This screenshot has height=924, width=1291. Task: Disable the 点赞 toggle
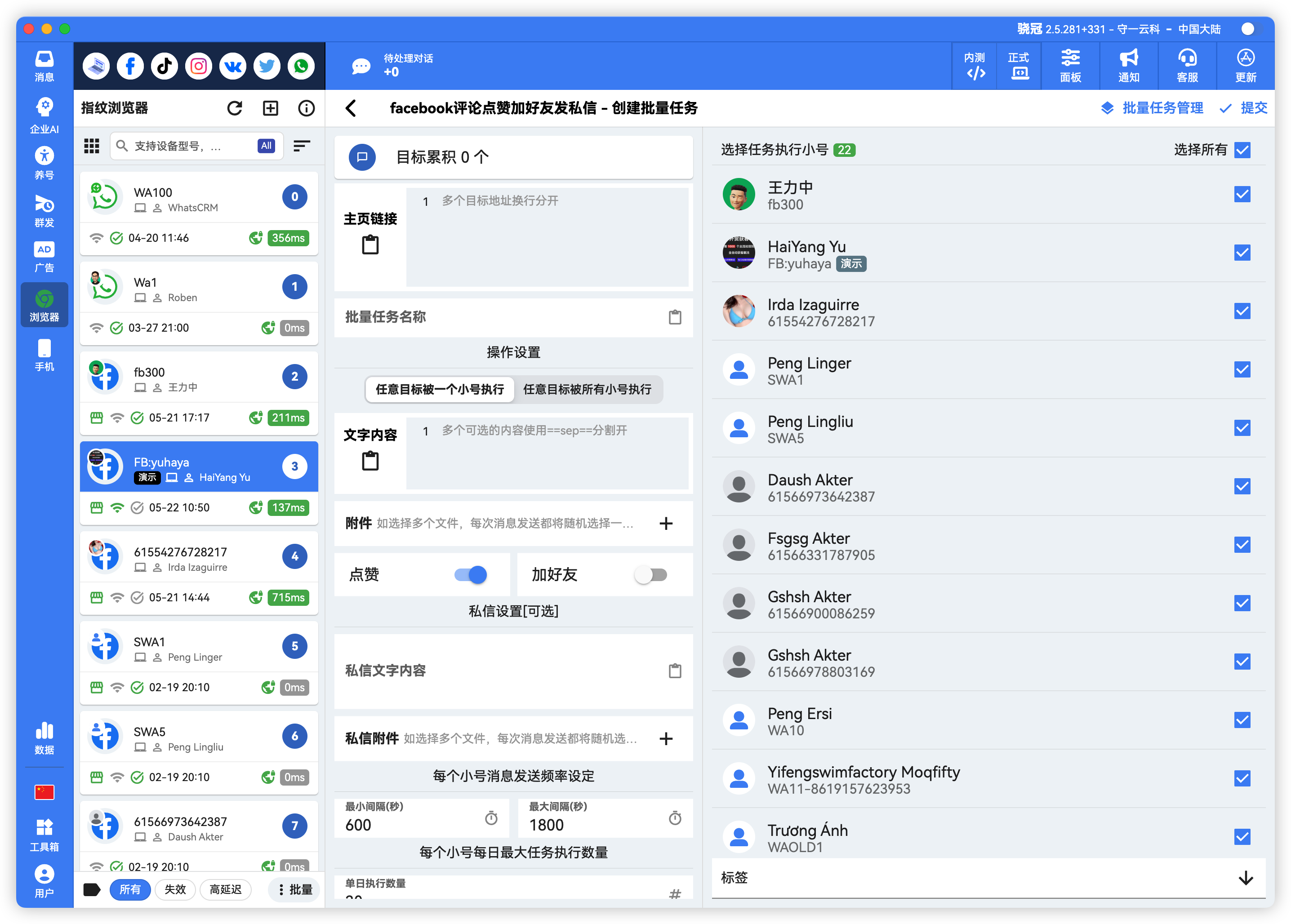coord(469,575)
